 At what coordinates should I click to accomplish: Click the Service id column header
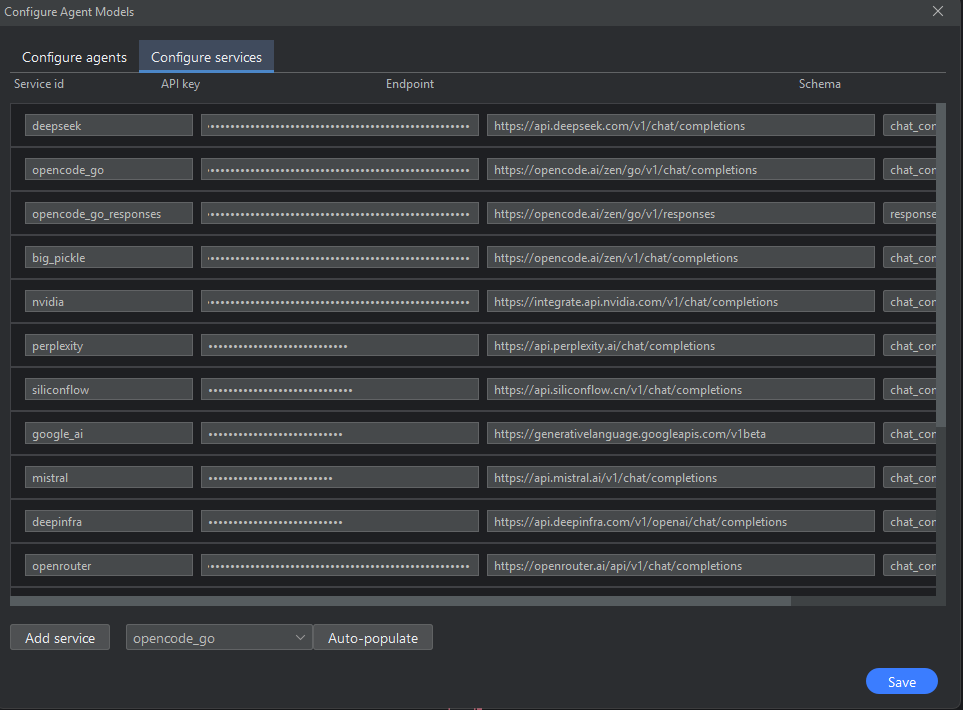(x=39, y=84)
